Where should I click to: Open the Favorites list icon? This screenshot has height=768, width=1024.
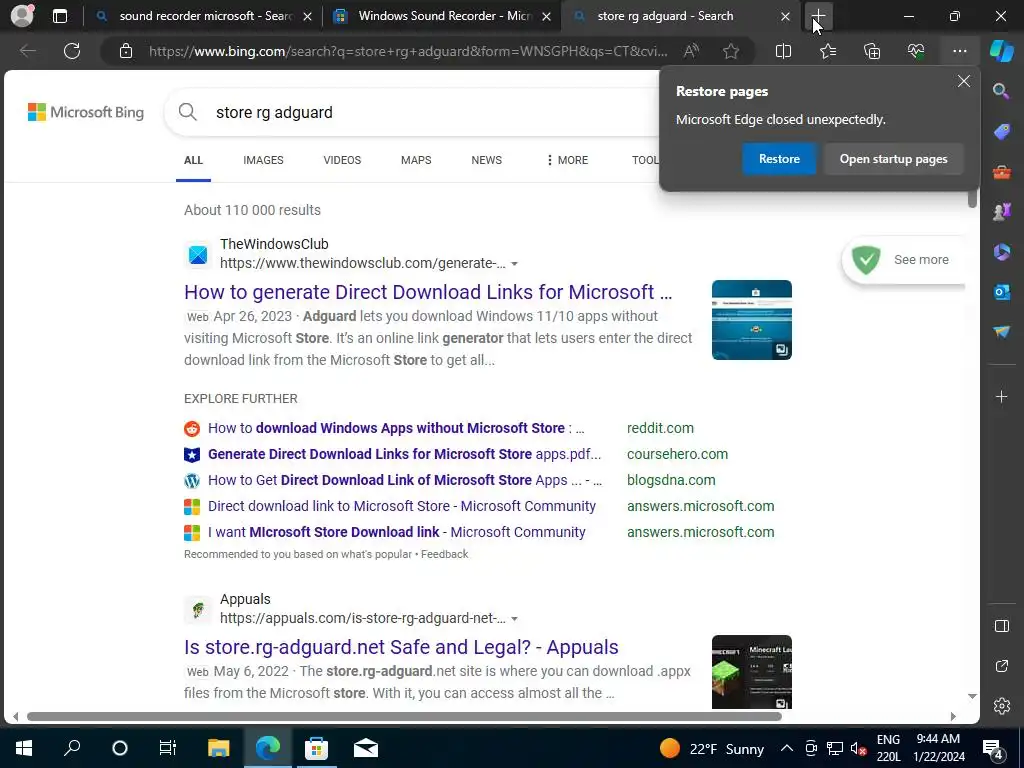coord(827,51)
